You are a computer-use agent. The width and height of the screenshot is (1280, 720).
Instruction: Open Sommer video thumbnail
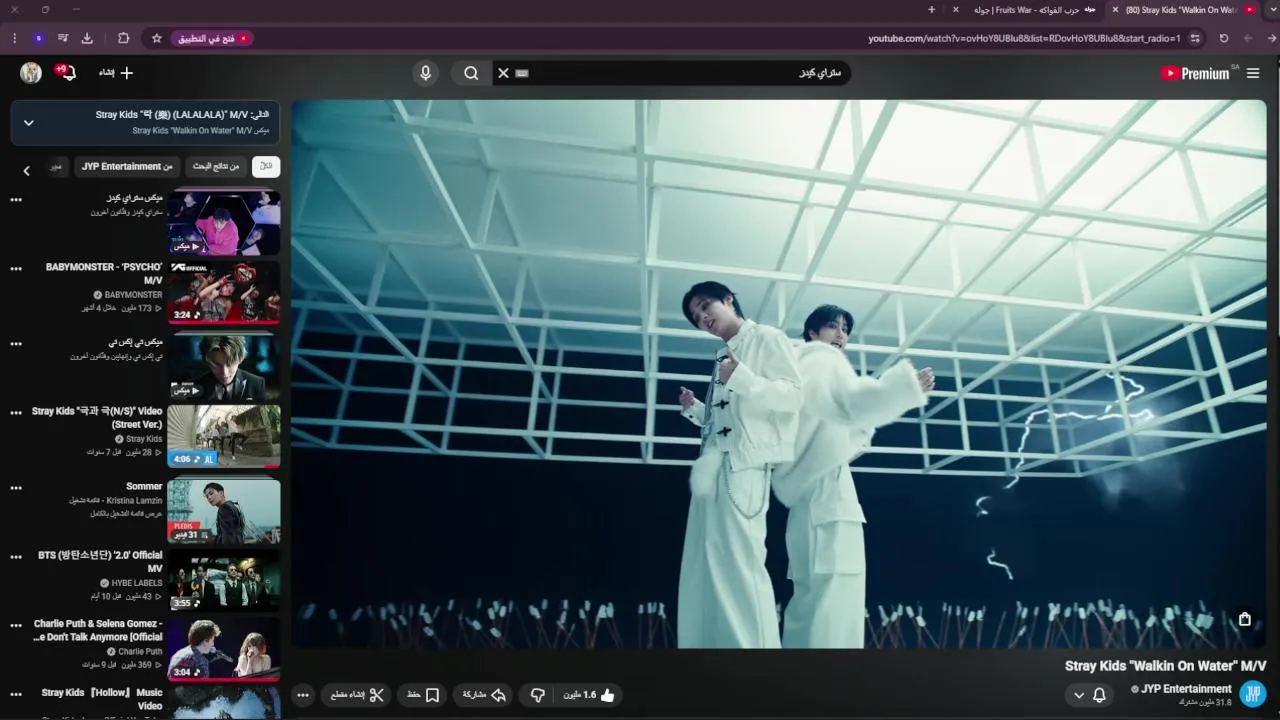click(x=224, y=510)
